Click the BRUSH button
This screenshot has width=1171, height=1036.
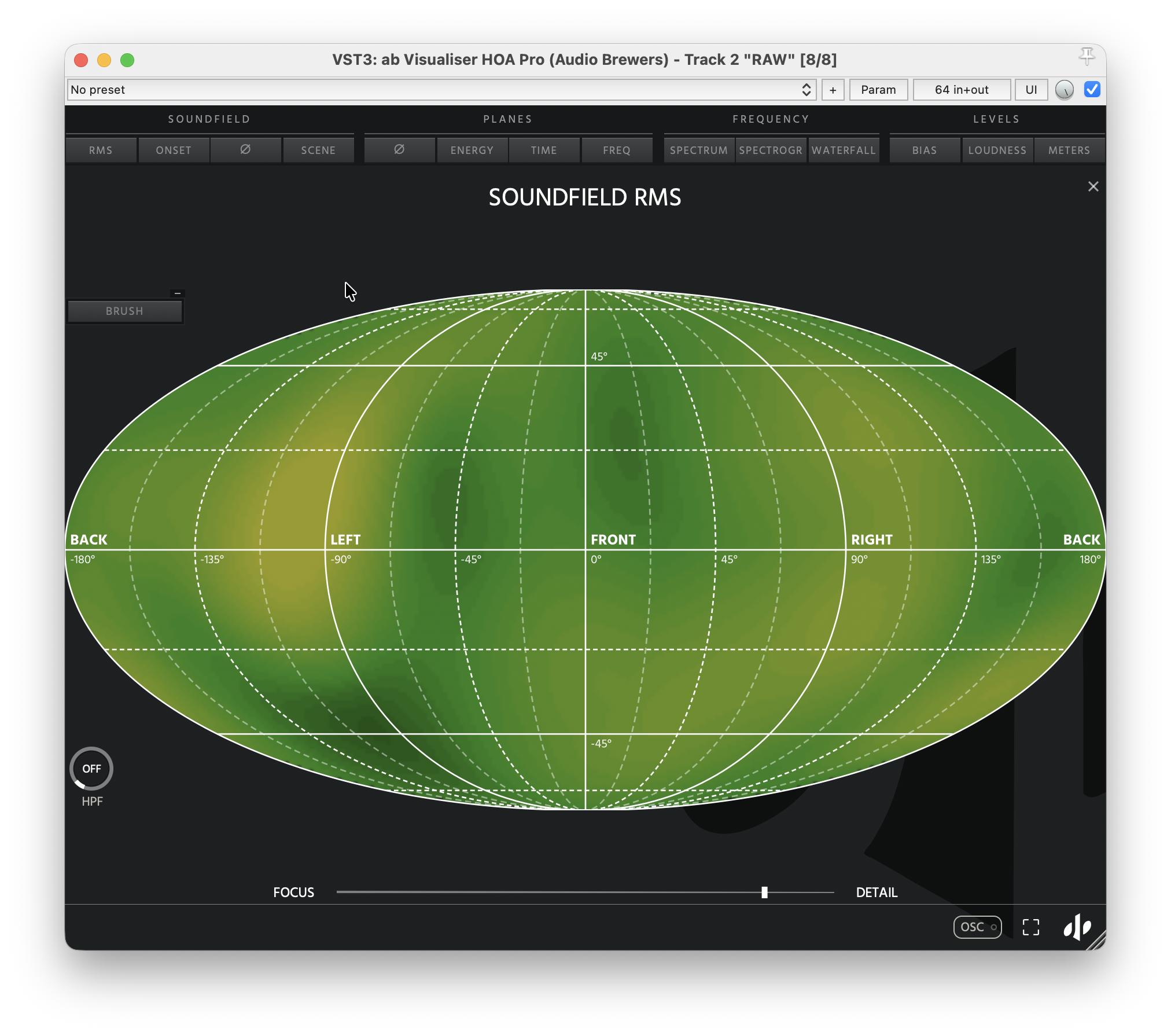pyautogui.click(x=124, y=311)
